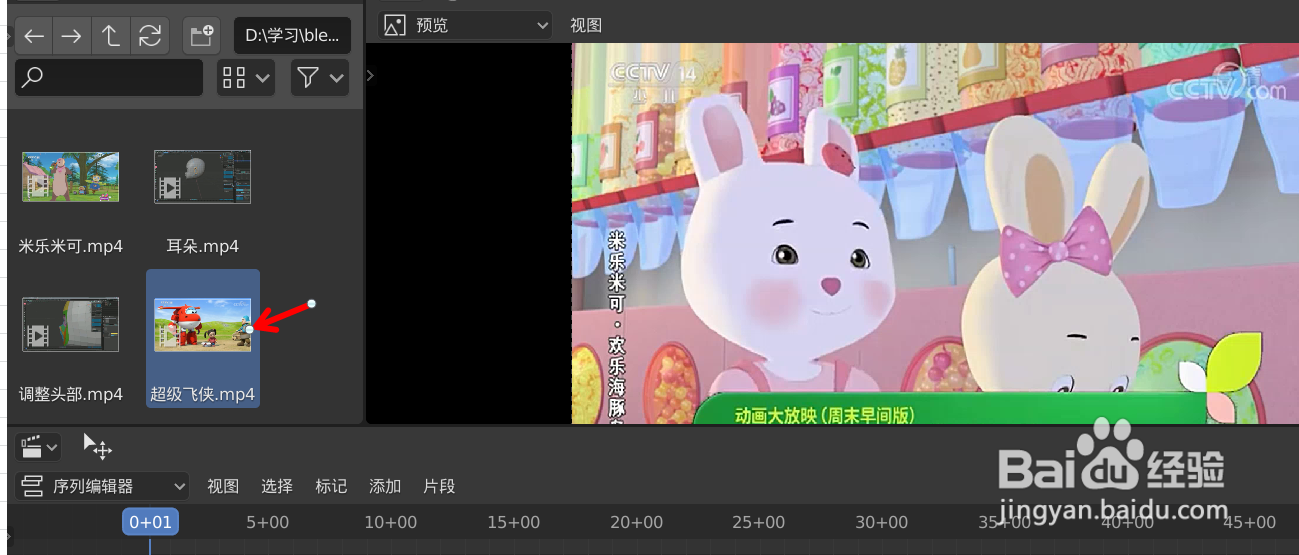
Task: Select the 超级飞侠.mp4 thumbnail
Action: click(203, 325)
